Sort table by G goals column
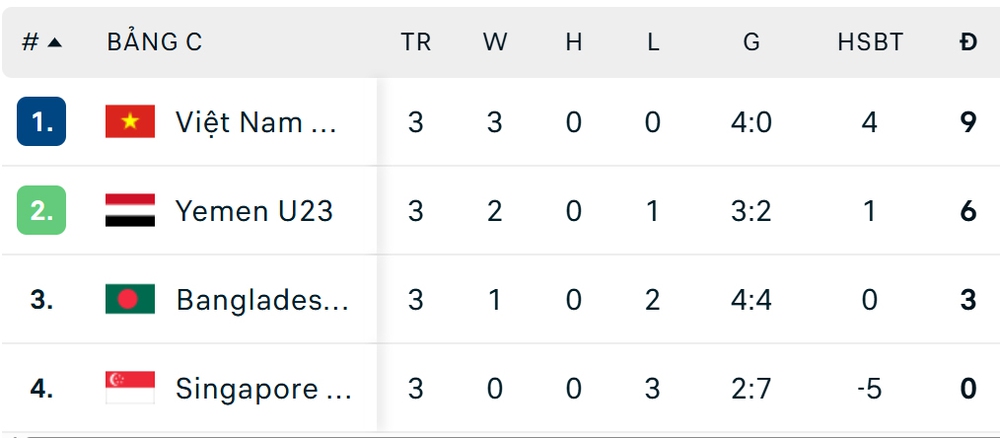Viewport: 1000px width, 438px height. [x=751, y=42]
